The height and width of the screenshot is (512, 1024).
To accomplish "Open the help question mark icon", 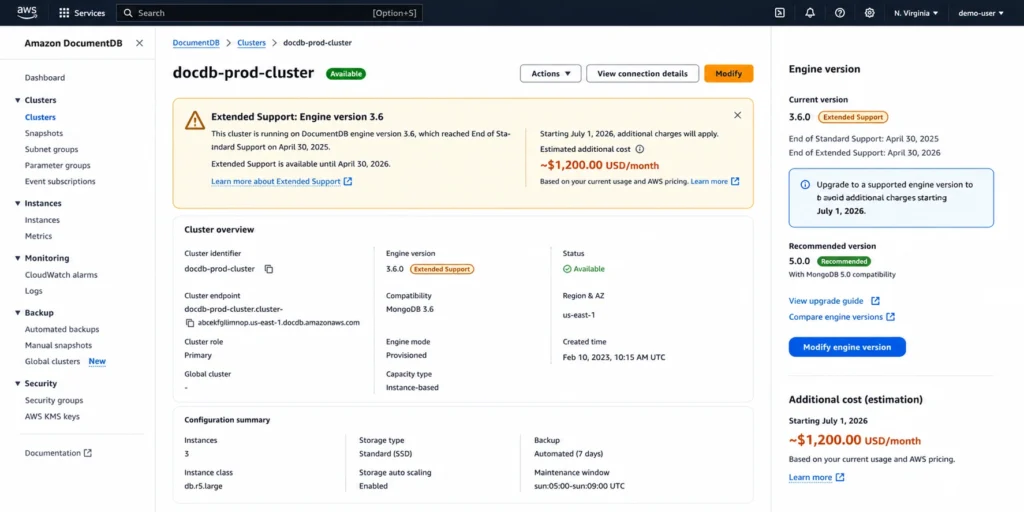I will pos(840,13).
